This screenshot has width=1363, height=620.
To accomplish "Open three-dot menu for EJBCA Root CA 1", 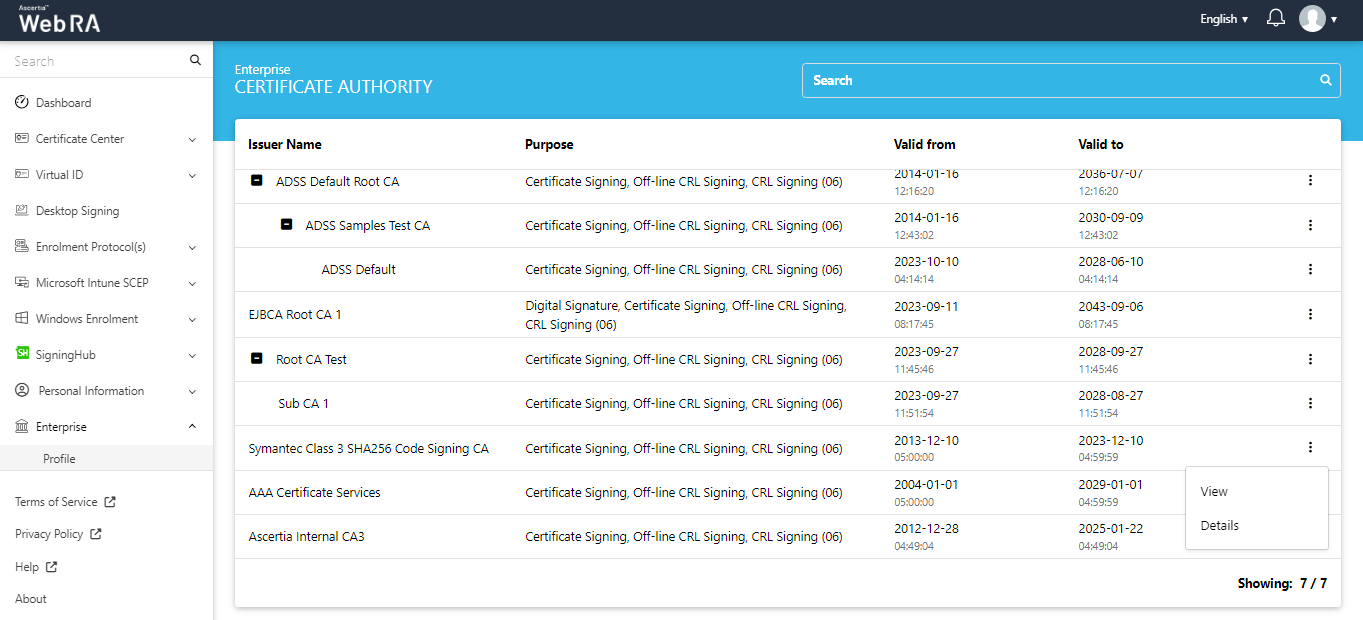I will [1310, 315].
